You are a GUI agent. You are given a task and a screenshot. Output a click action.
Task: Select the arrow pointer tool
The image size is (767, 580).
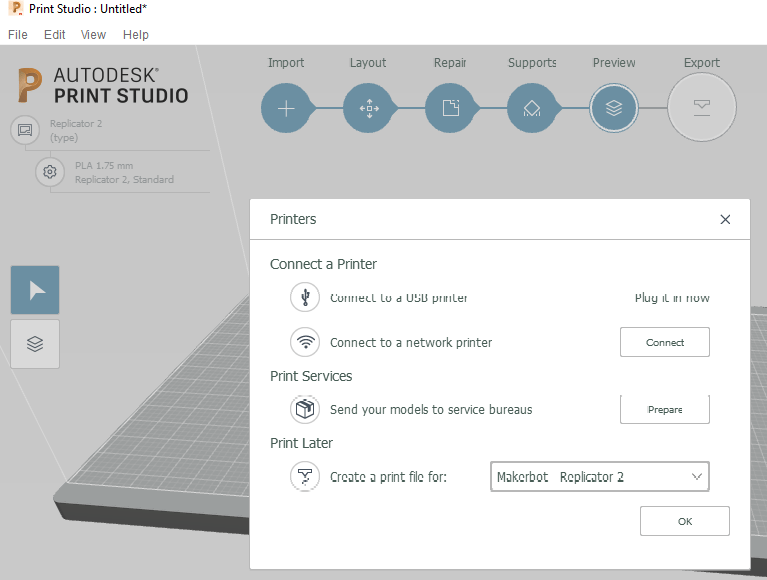click(35, 290)
